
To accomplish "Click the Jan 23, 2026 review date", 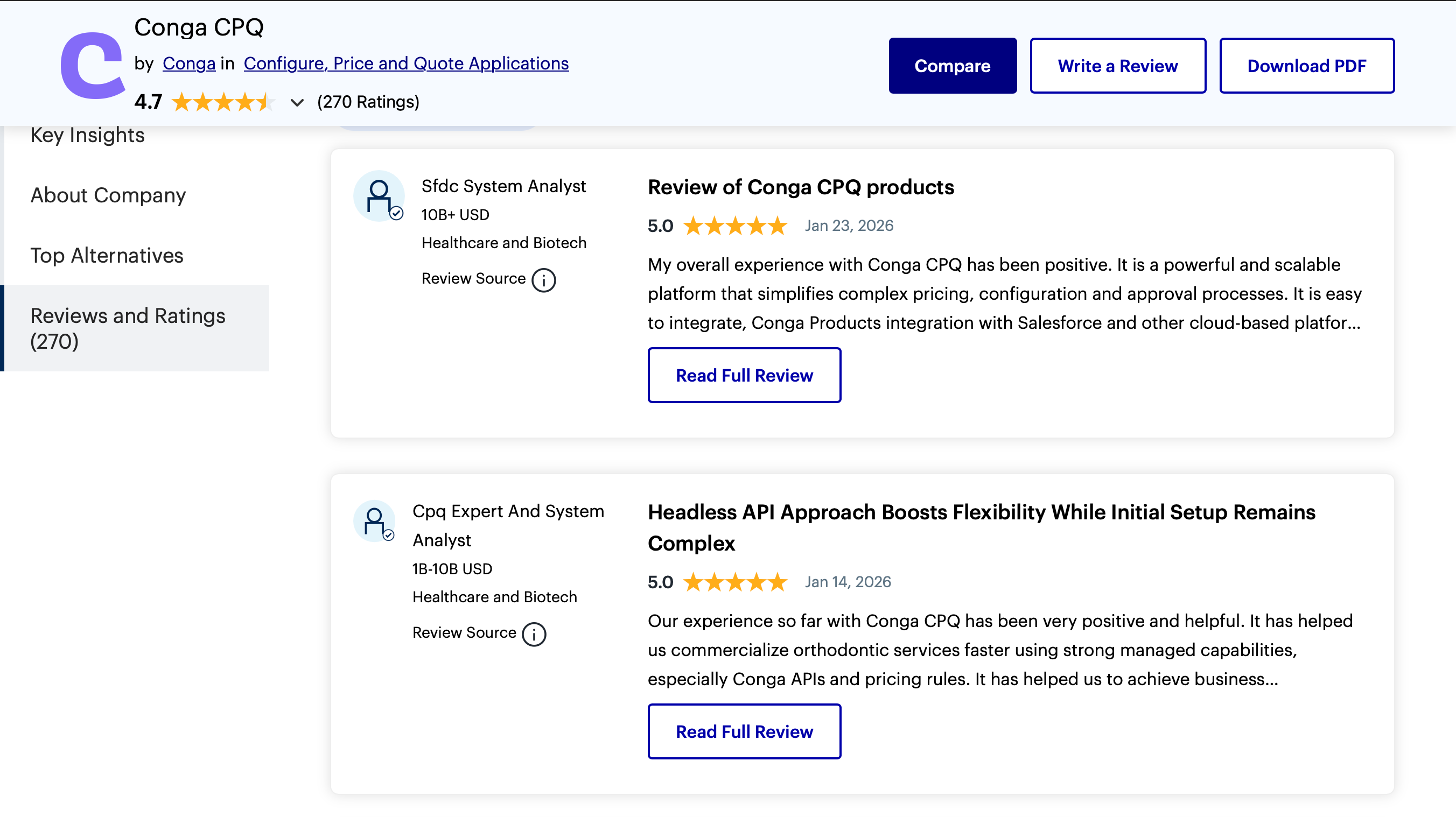I will [x=849, y=226].
